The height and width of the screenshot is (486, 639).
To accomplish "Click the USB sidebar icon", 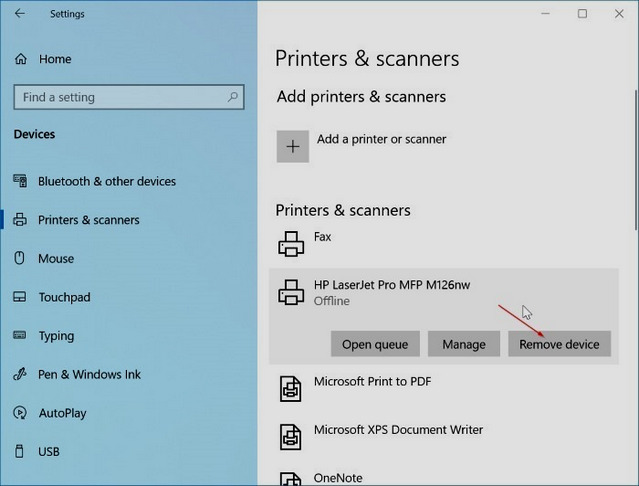I will tap(19, 451).
